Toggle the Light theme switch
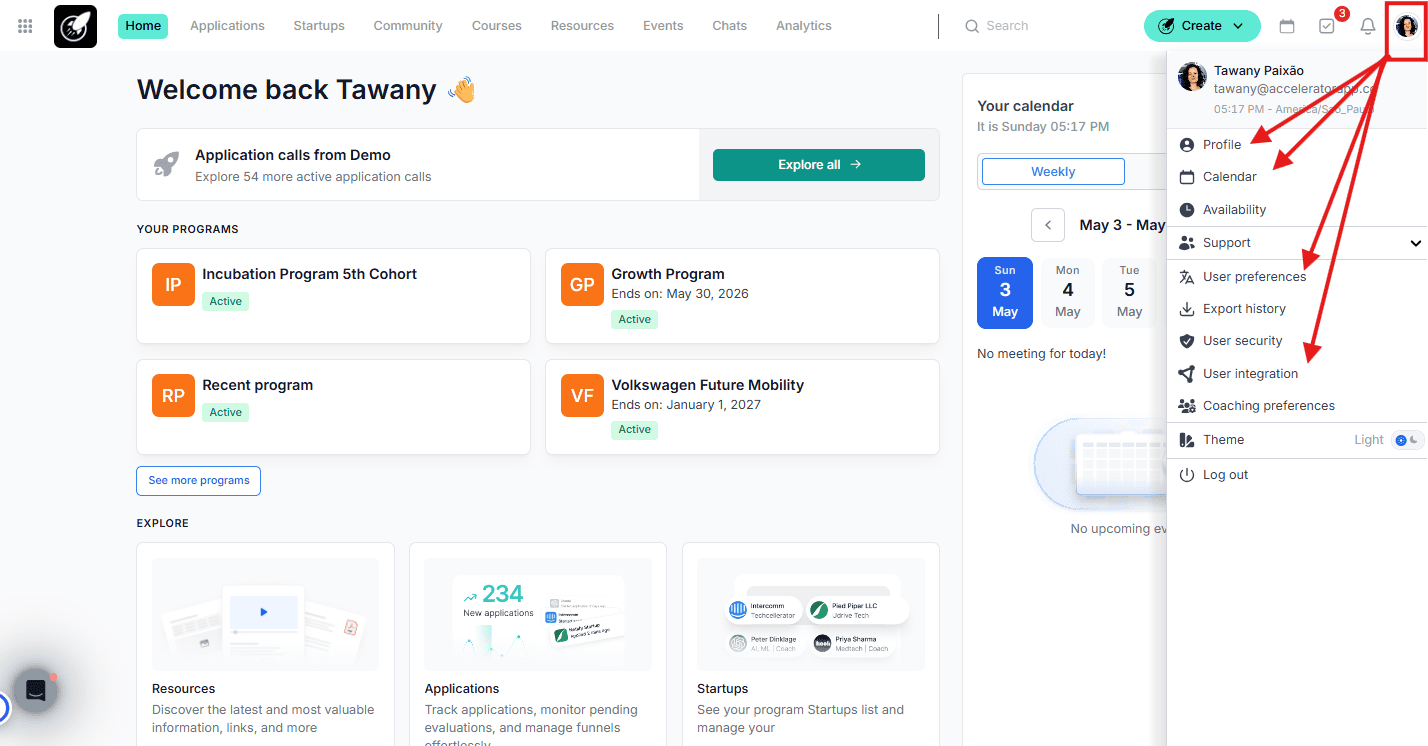The width and height of the screenshot is (1428, 746). [1407, 440]
